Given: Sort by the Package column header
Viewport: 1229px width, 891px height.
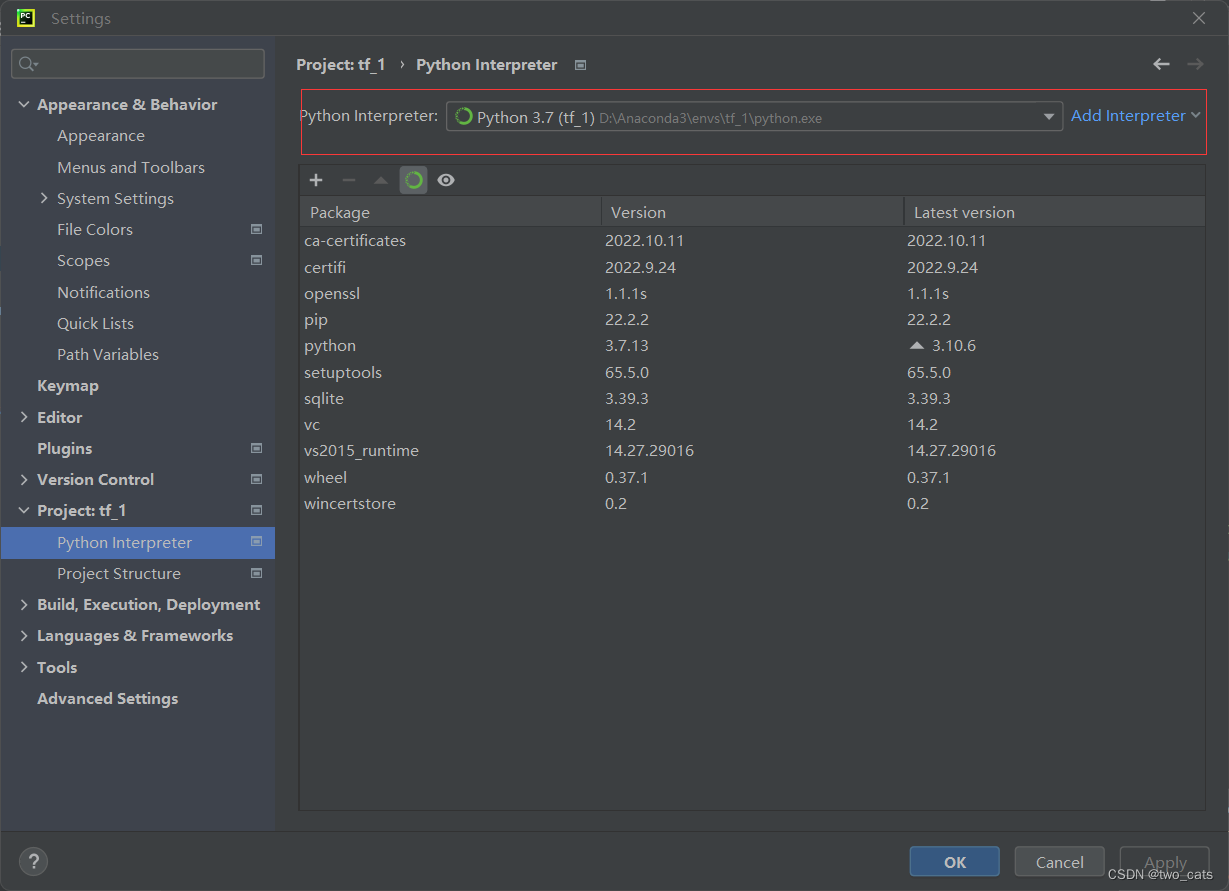Looking at the screenshot, I should pos(450,212).
